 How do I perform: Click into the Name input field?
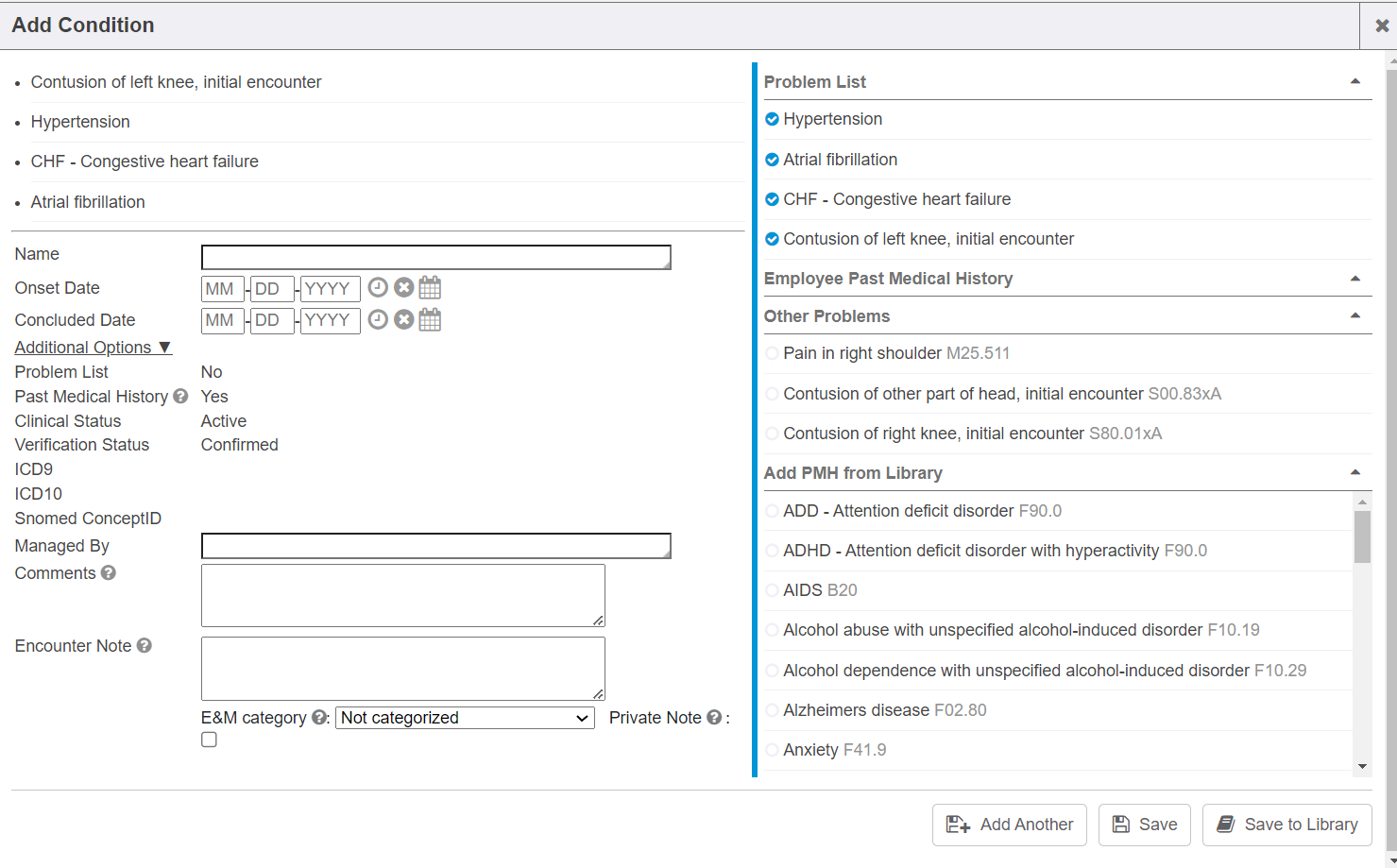(435, 257)
